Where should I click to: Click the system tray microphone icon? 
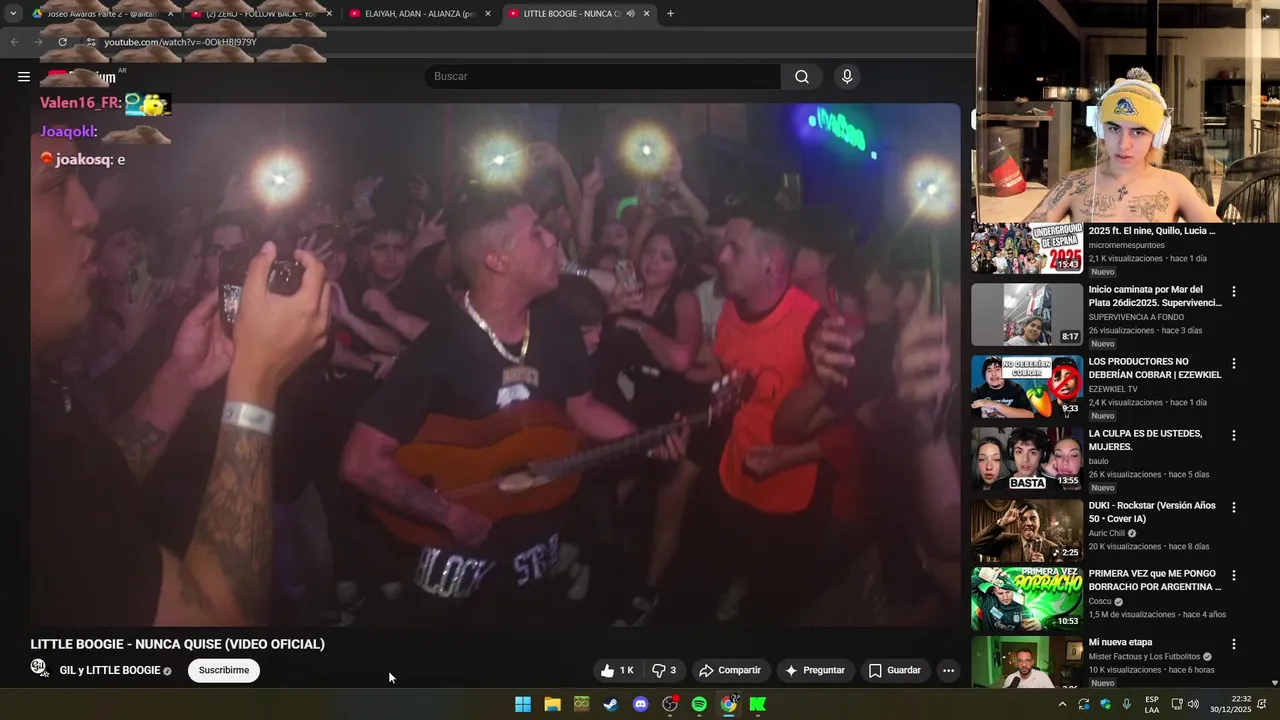point(1127,704)
